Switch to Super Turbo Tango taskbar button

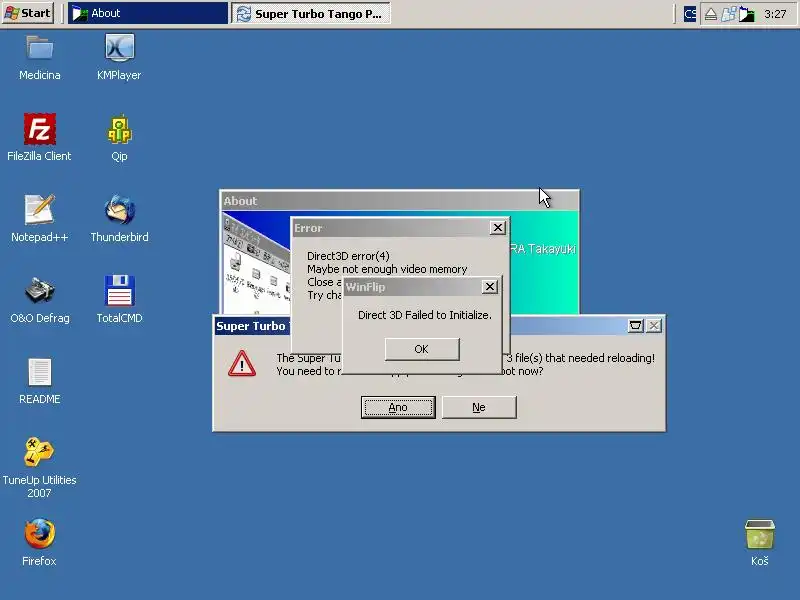(311, 13)
